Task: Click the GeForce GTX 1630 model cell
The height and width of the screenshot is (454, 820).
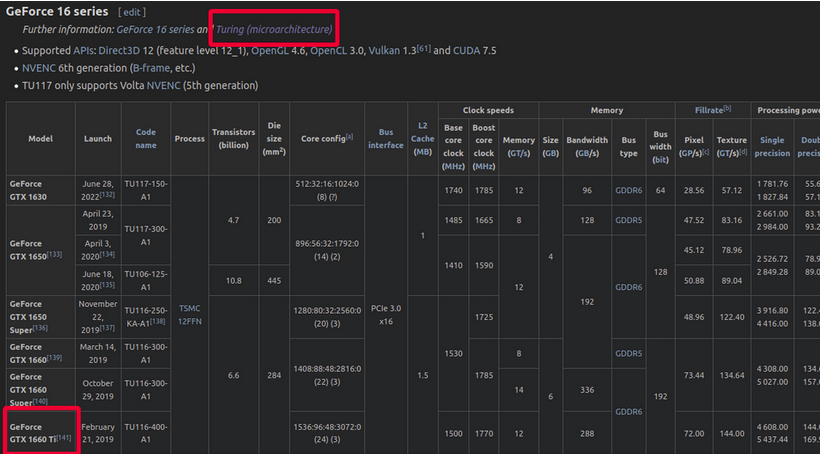Action: coord(40,190)
